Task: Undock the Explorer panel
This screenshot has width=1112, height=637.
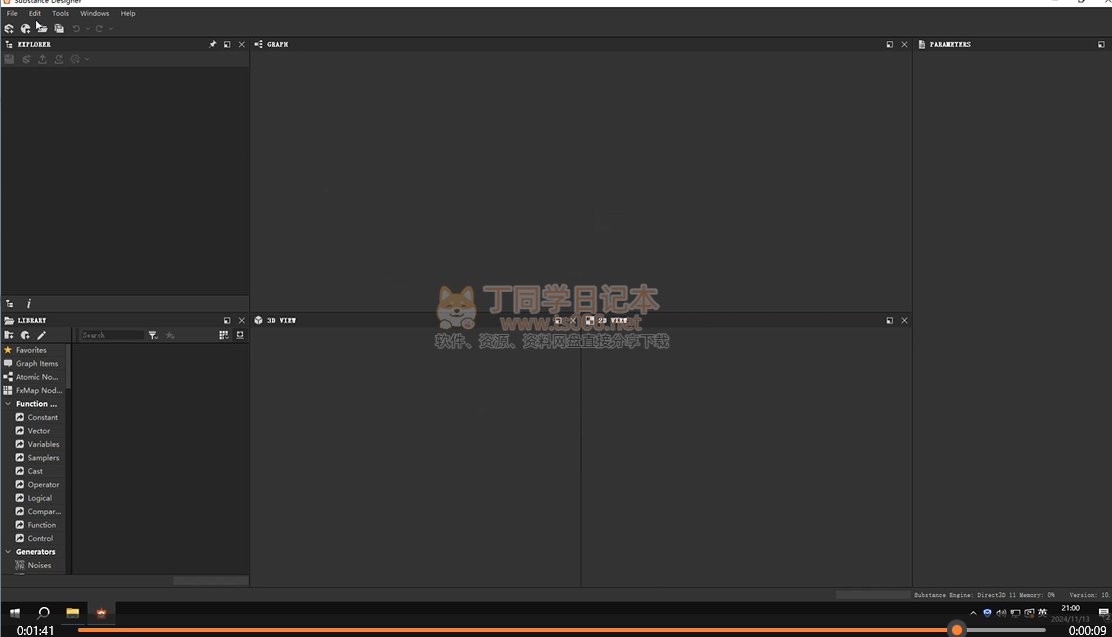Action: click(x=227, y=44)
